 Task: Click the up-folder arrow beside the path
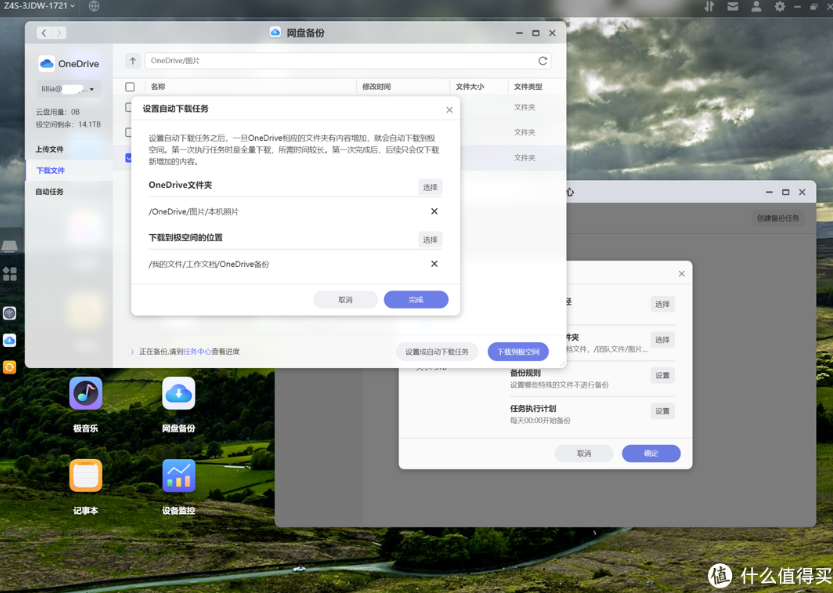coord(133,61)
